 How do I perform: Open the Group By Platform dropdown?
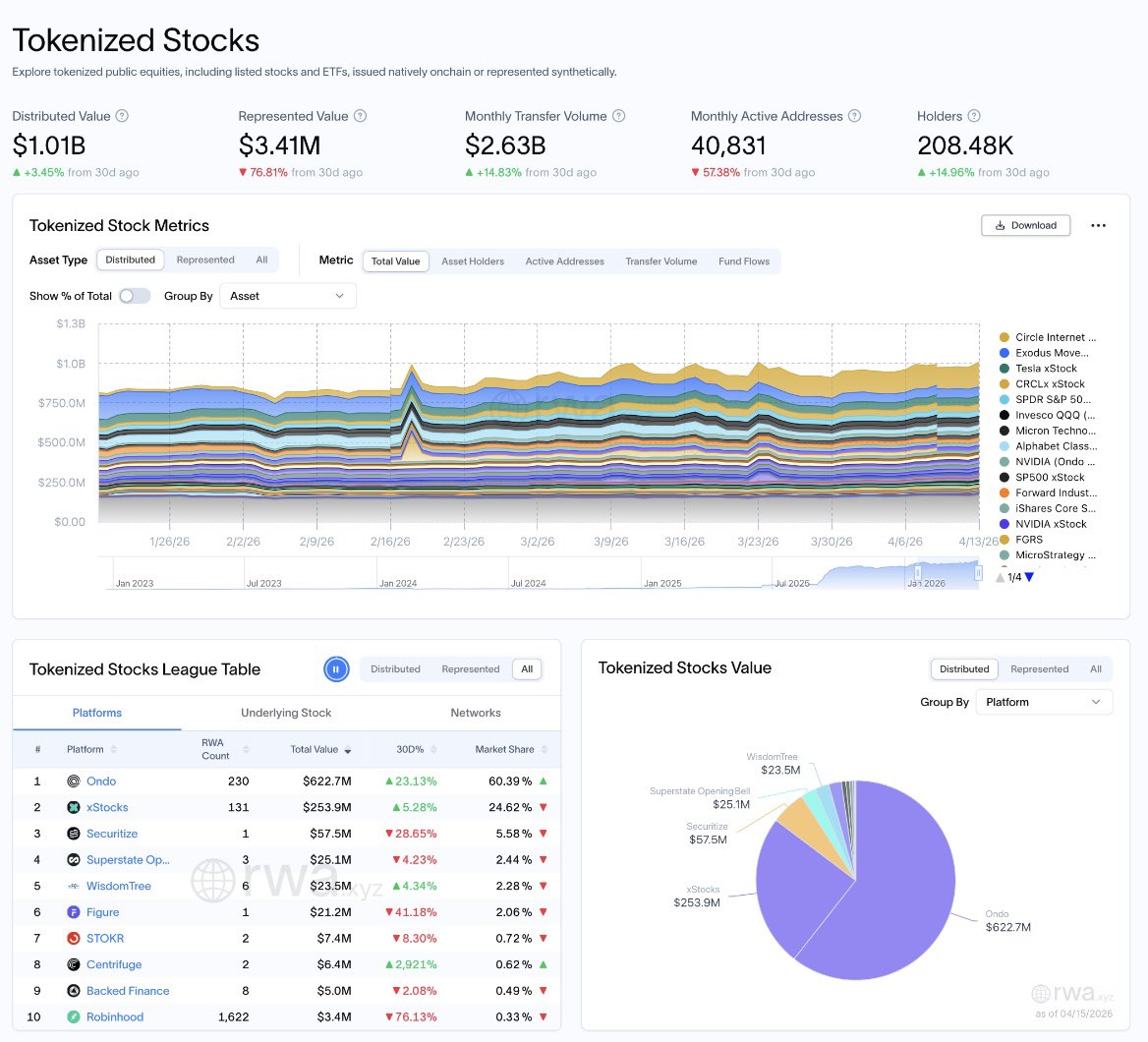point(1044,702)
